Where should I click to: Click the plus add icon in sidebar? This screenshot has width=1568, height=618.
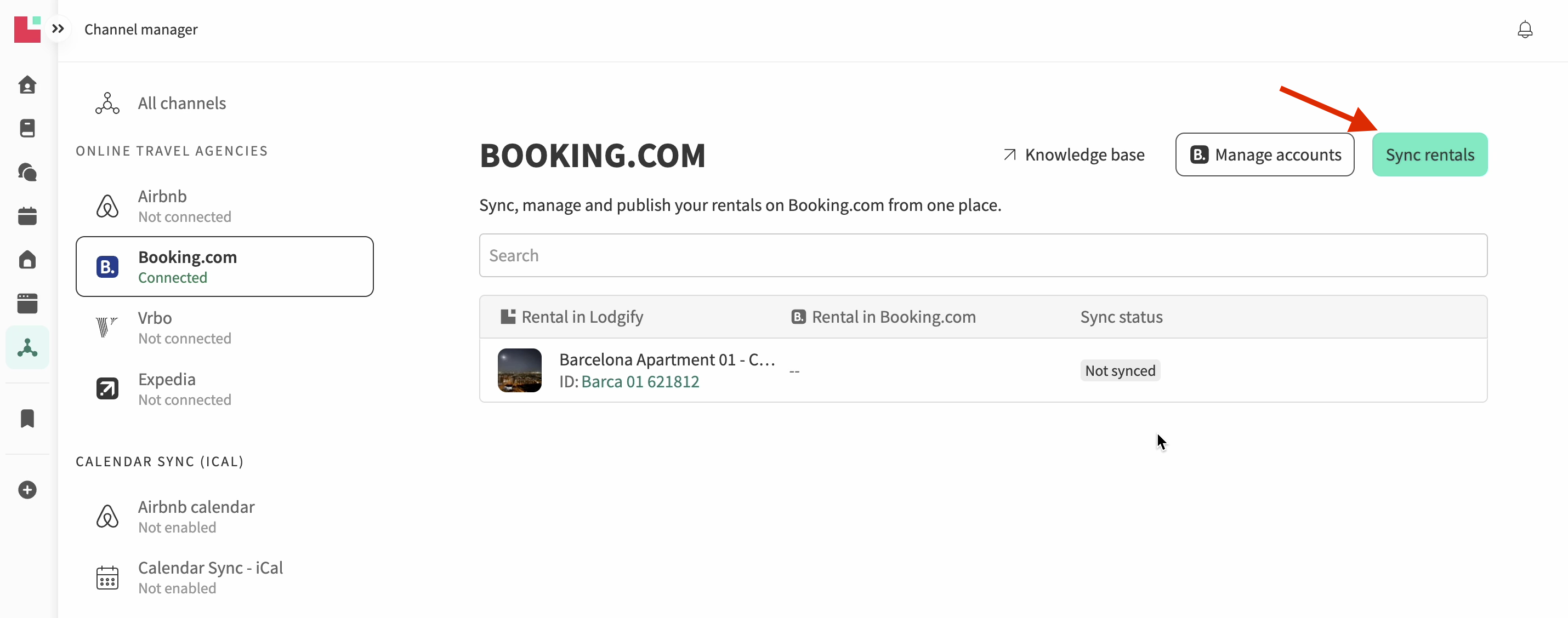click(27, 490)
